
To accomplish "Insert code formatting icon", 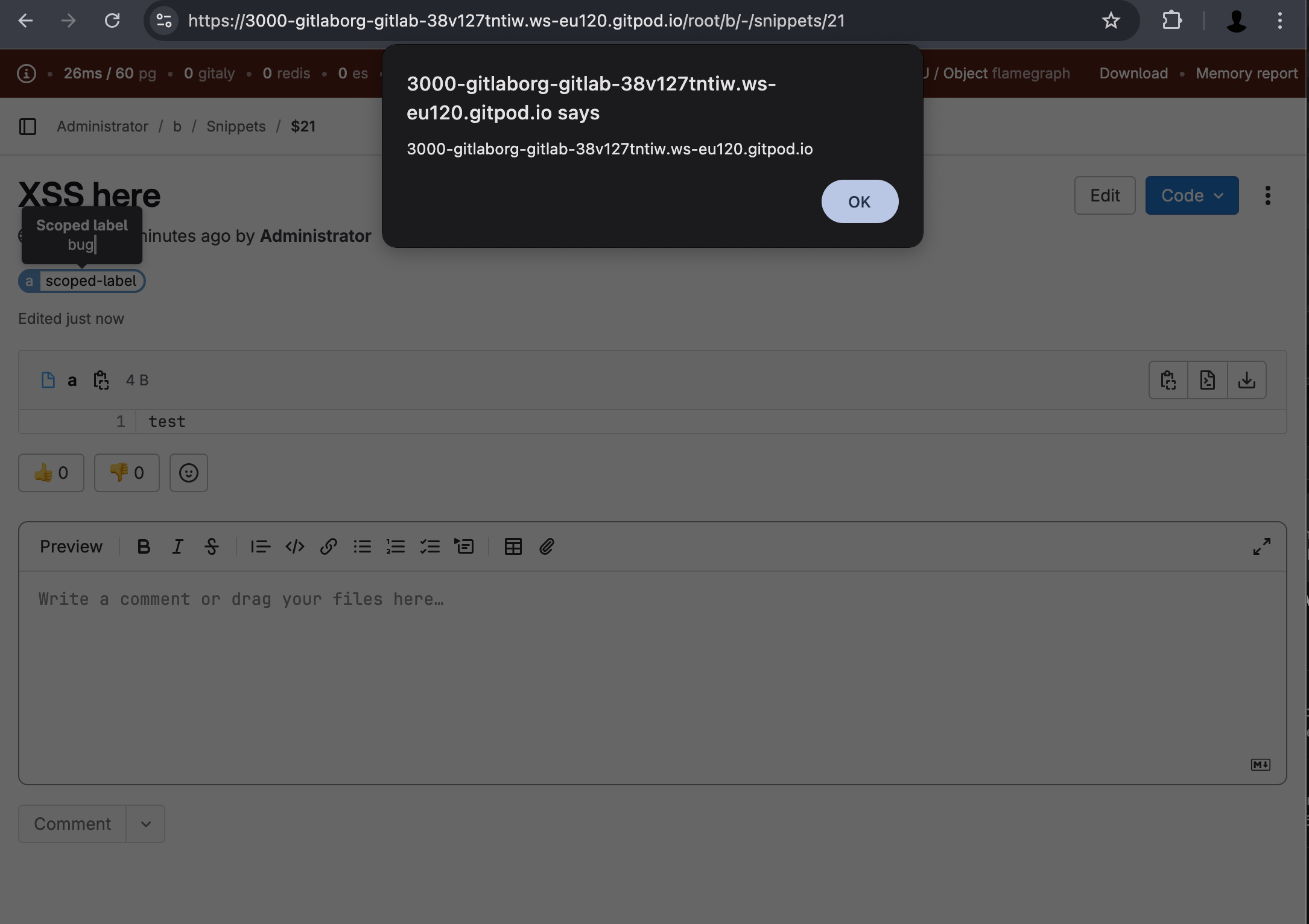I will (294, 546).
